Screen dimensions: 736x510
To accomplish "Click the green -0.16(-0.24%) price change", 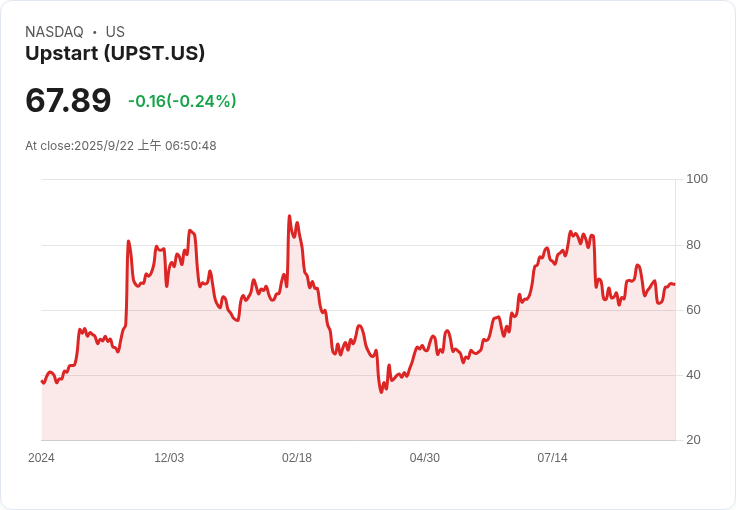I will click(182, 101).
